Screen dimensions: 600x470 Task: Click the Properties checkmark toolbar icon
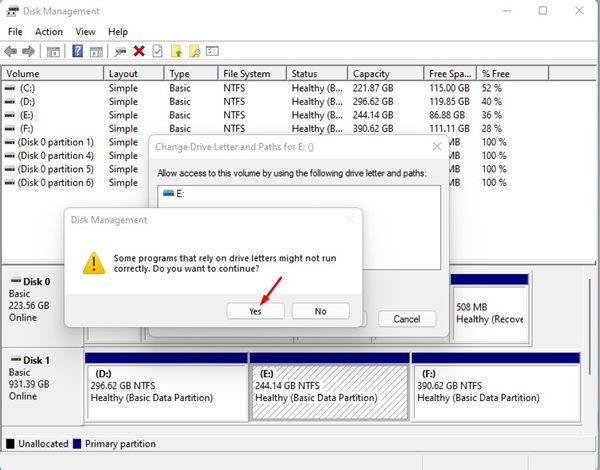tap(157, 51)
